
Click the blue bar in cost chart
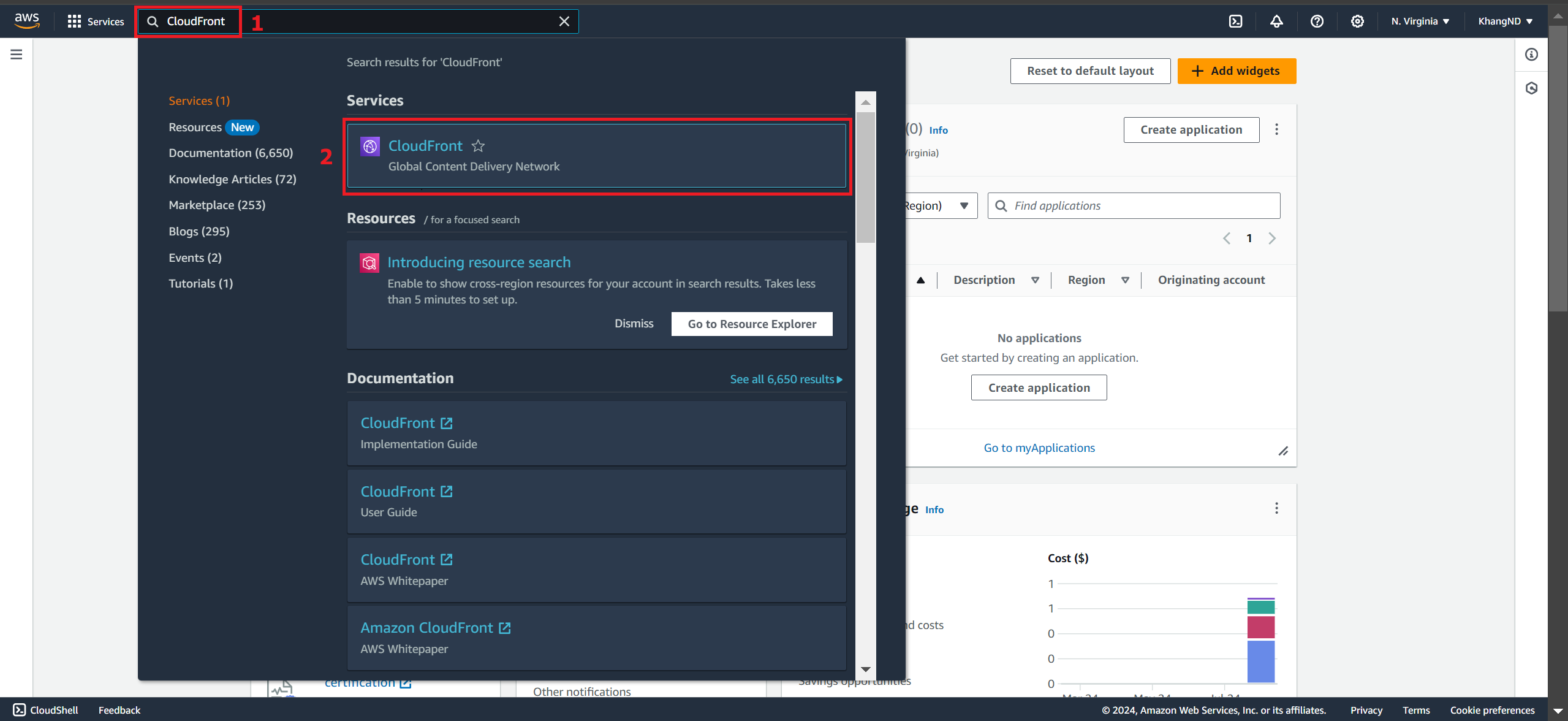click(1261, 662)
